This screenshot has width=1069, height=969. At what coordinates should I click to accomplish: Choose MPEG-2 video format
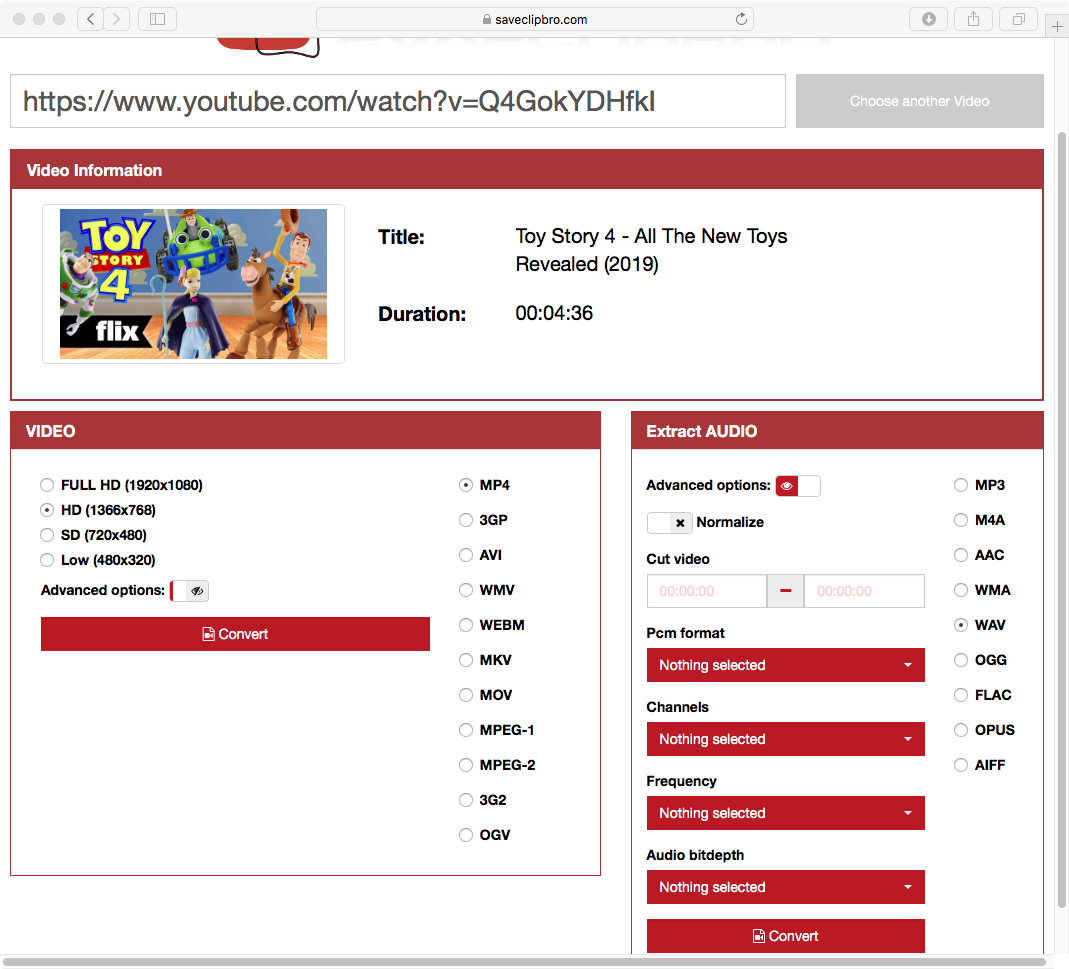(466, 765)
